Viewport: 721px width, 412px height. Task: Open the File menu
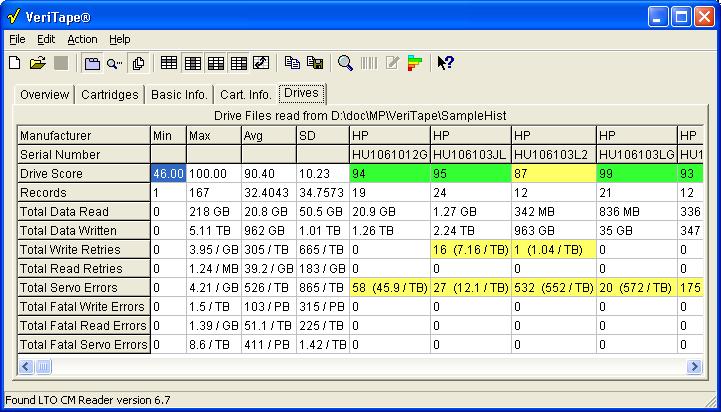[17, 39]
